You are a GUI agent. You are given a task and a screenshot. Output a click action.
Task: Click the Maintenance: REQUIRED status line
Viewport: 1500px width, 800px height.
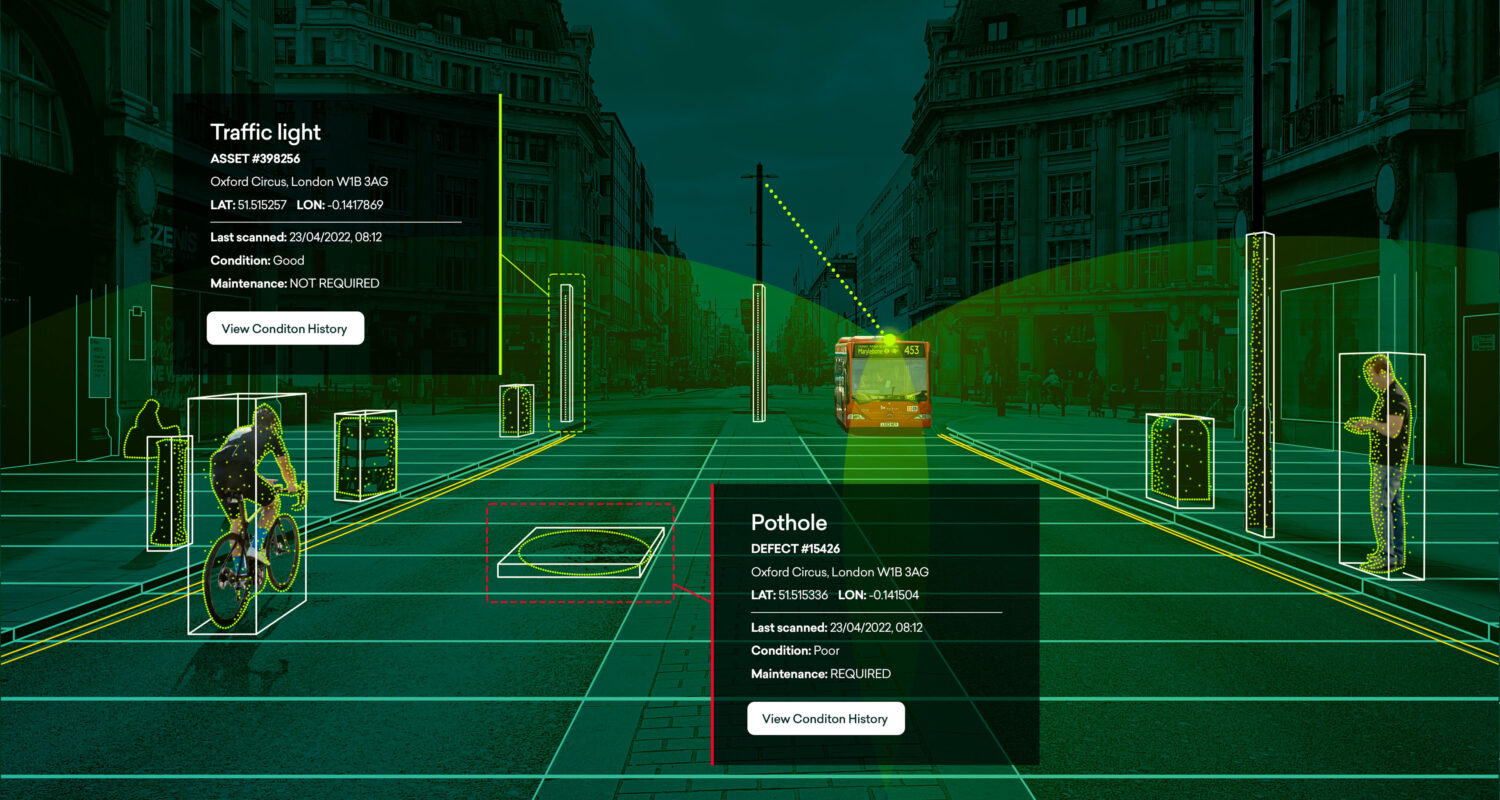(x=820, y=673)
